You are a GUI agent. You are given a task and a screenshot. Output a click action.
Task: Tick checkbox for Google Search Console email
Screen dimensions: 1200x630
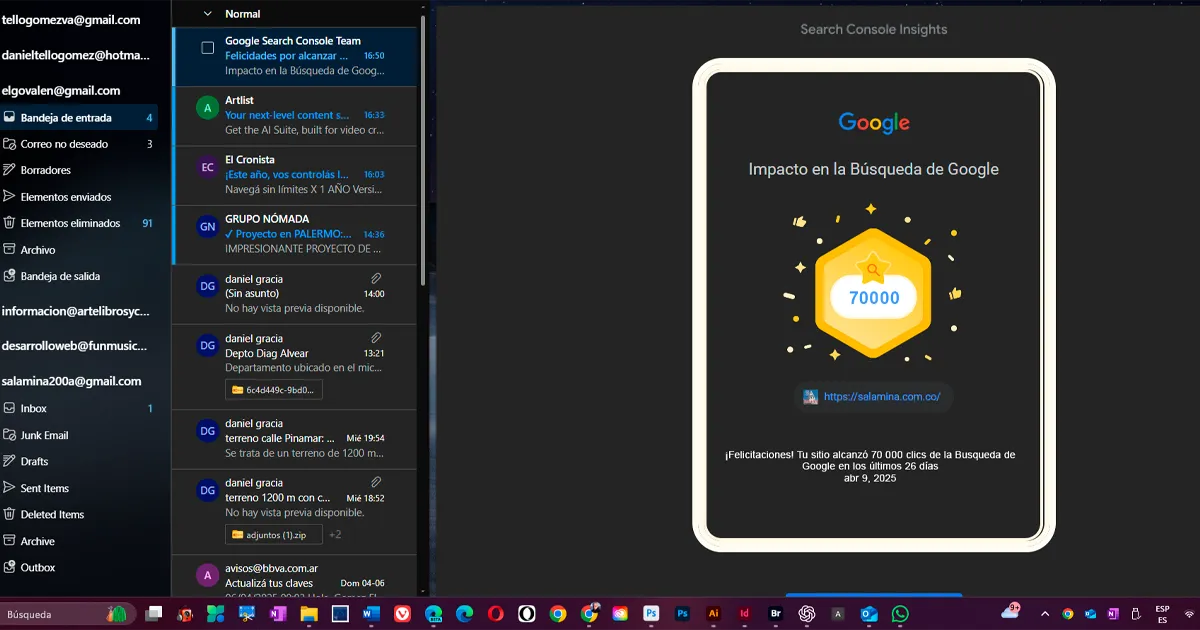(x=208, y=48)
